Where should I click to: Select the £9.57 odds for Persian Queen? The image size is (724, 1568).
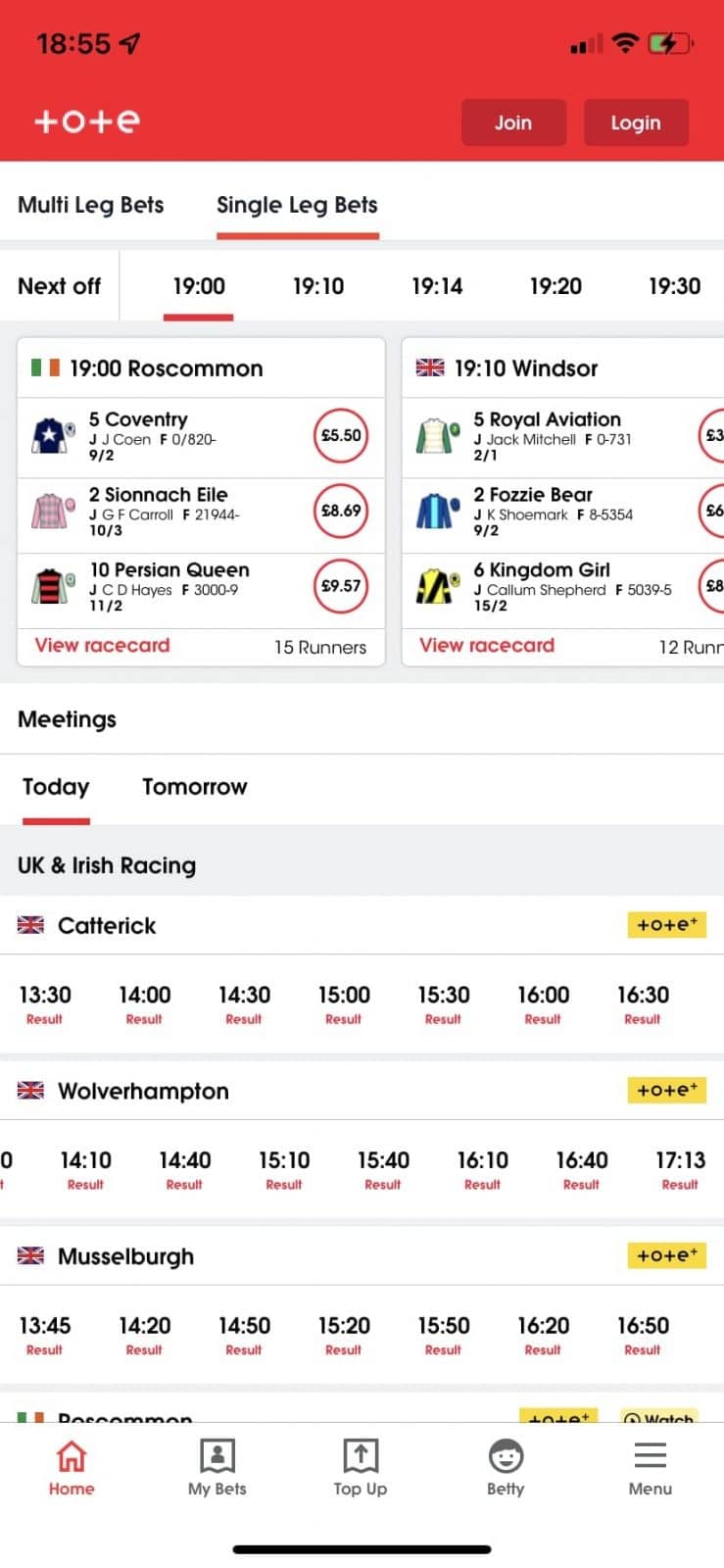(341, 586)
